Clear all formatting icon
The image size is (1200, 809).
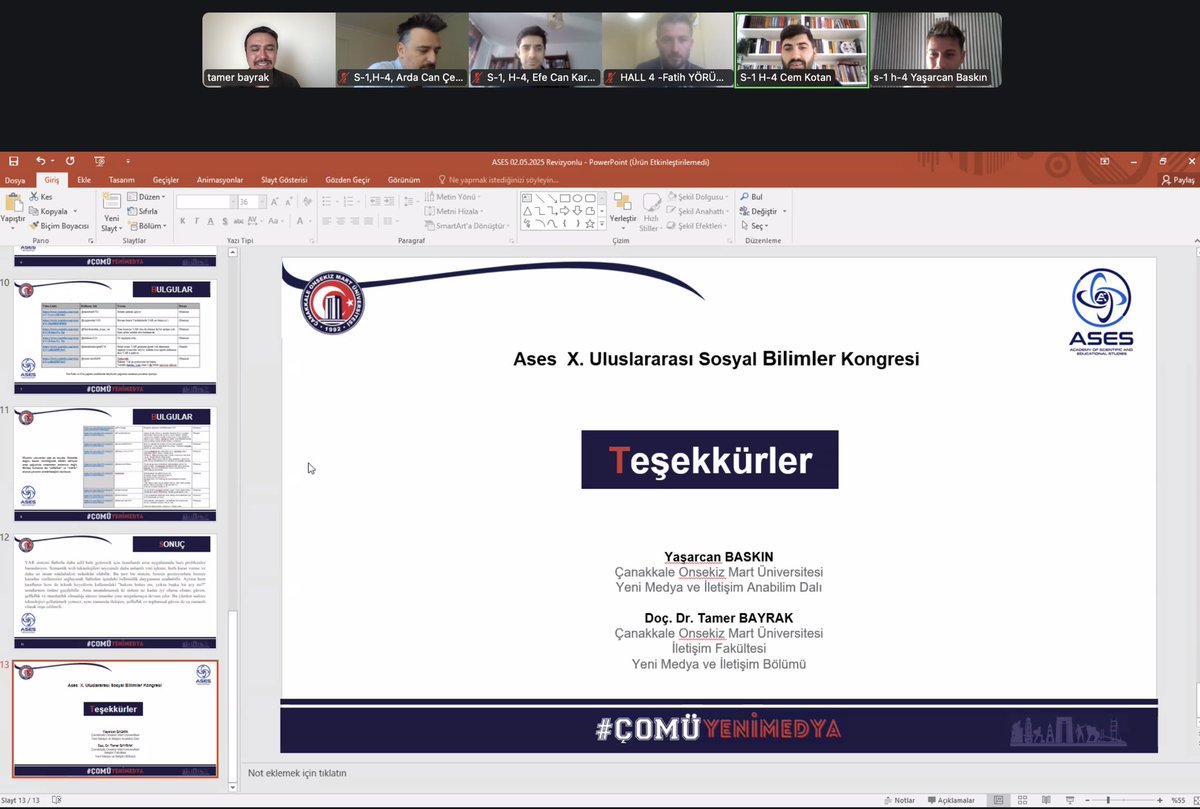coord(307,202)
